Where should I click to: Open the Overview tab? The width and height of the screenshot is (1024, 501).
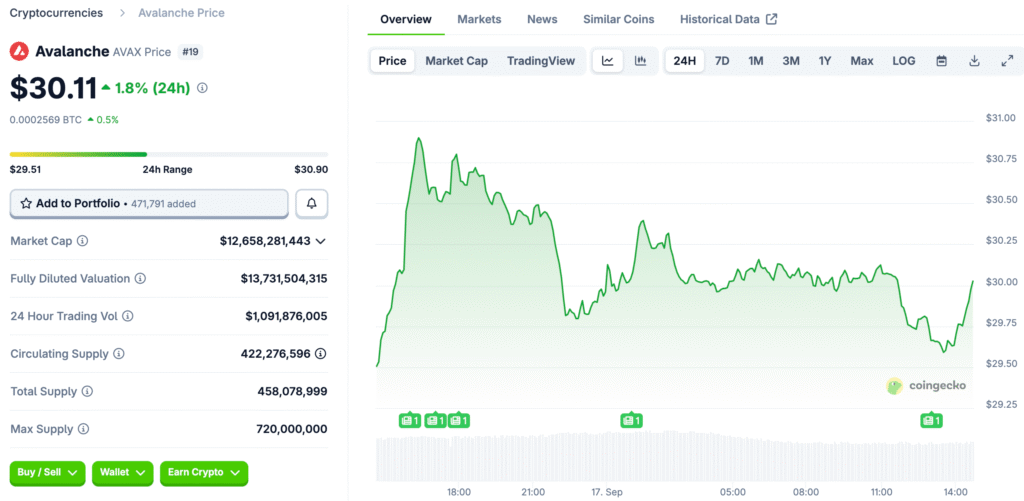click(x=406, y=19)
